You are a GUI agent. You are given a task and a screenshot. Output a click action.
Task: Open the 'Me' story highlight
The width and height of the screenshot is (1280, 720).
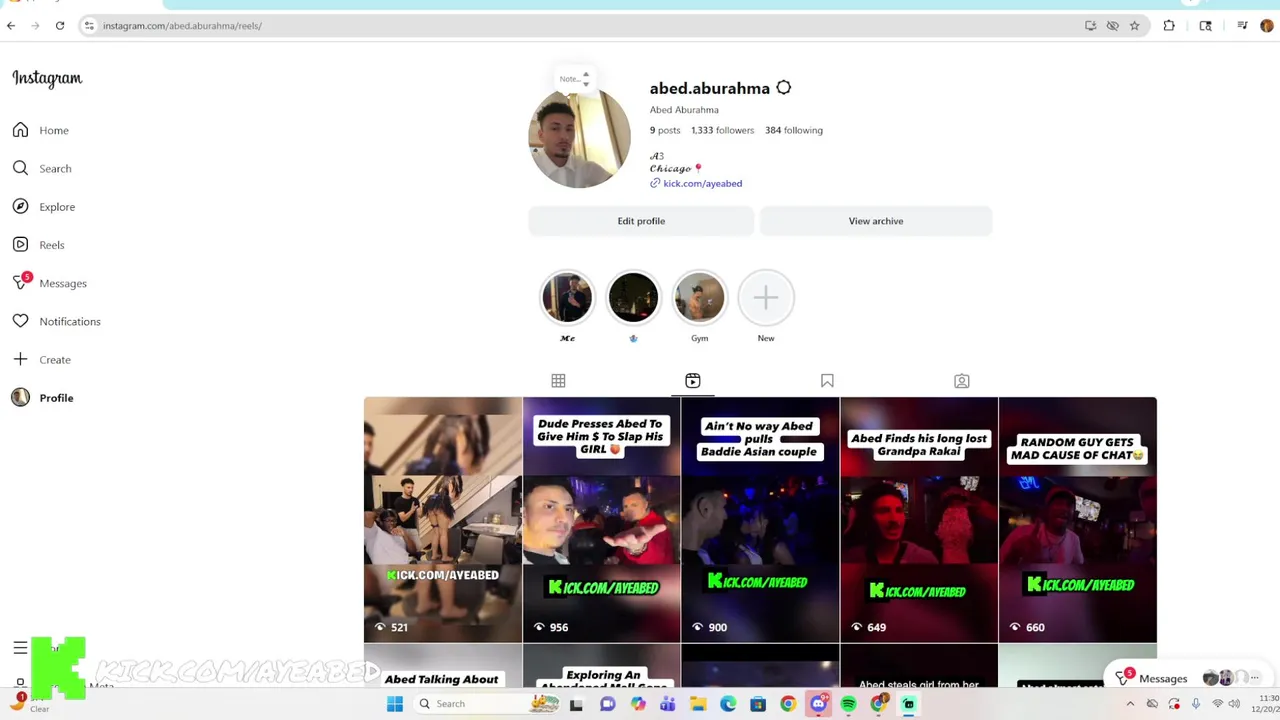click(567, 298)
